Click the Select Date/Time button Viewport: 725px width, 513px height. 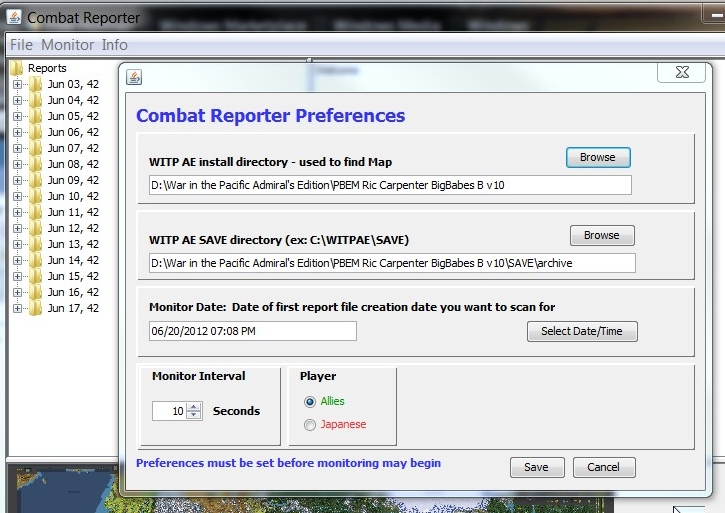point(582,331)
